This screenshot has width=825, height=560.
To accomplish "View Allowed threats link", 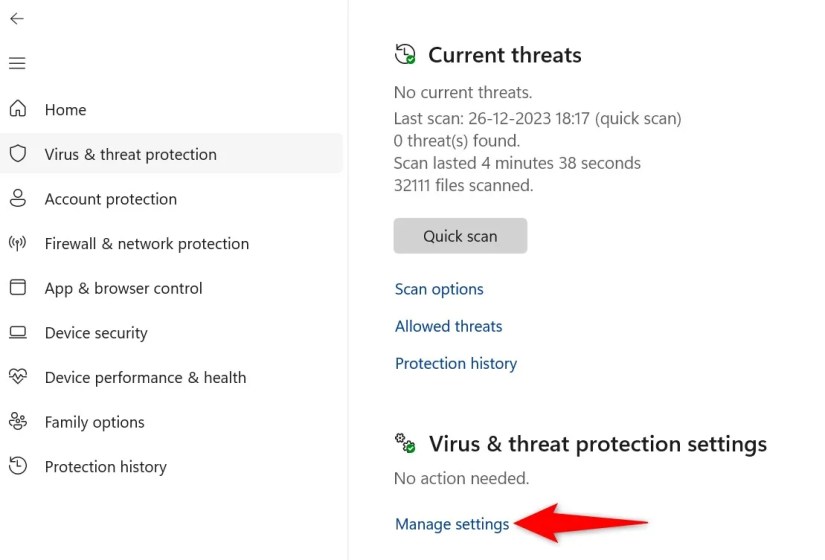I will pyautogui.click(x=448, y=326).
